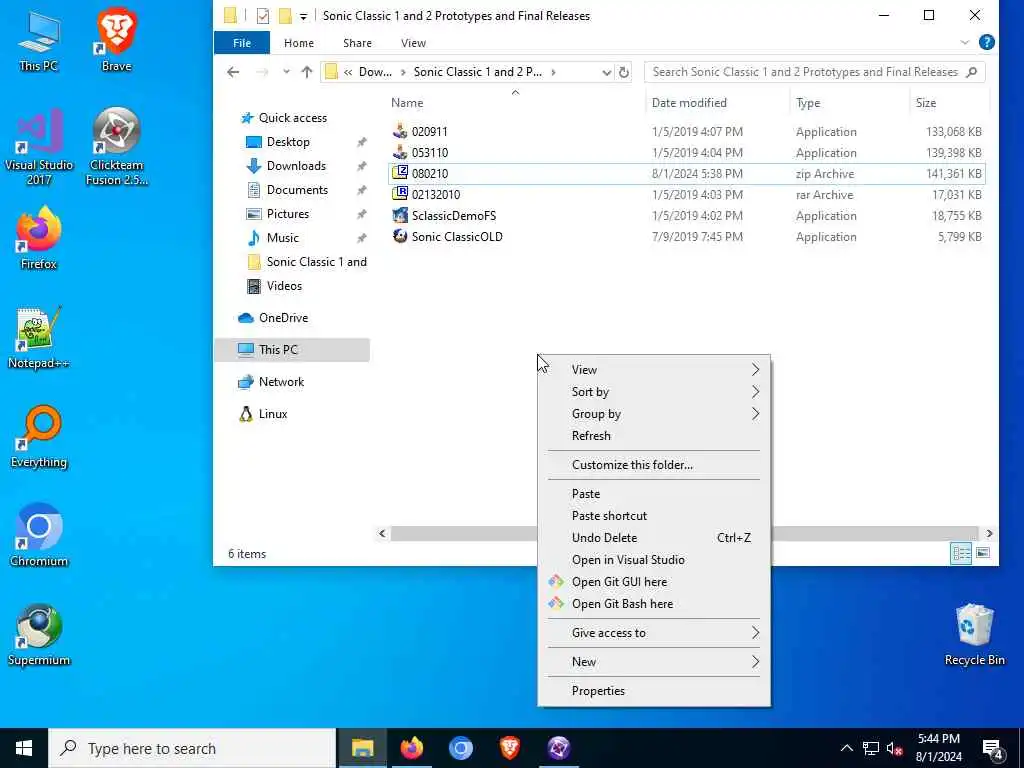Click the horizontal scrollbar right arrow
Image resolution: width=1024 pixels, height=768 pixels.
click(x=989, y=534)
